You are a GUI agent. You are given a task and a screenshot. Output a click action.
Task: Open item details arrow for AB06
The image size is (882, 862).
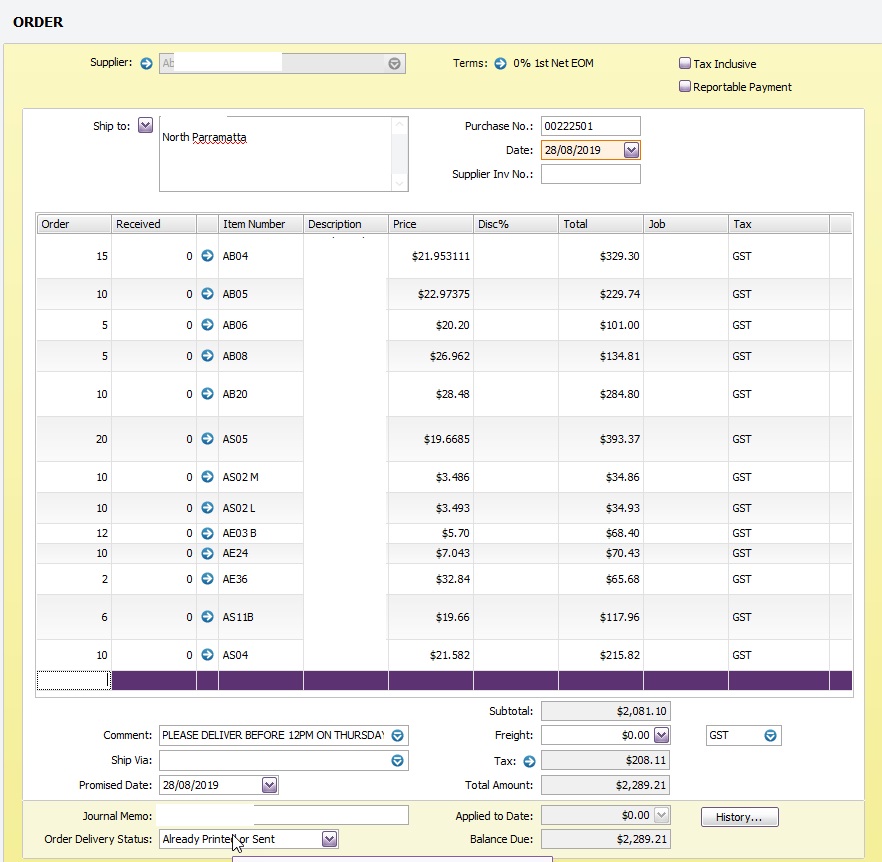coord(208,325)
